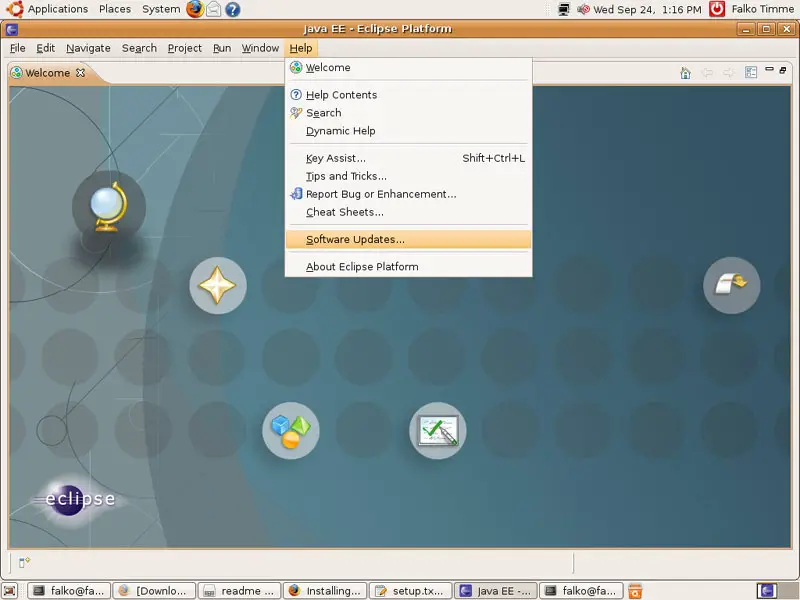
Task: Click the workspace switcher in the bottom panel
Action: click(777, 591)
